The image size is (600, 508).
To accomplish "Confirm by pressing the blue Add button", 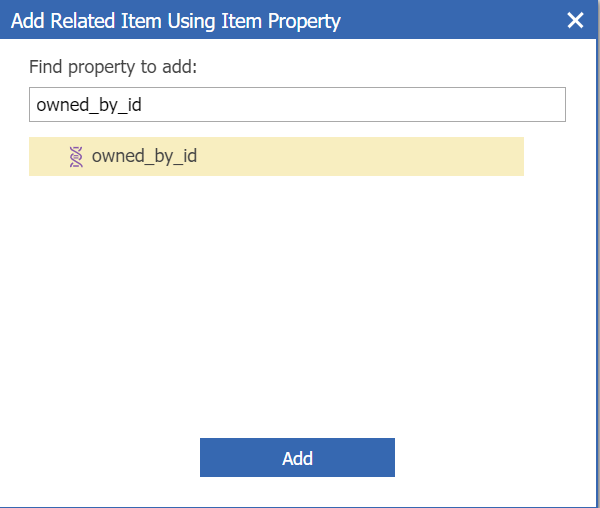I will 297,458.
